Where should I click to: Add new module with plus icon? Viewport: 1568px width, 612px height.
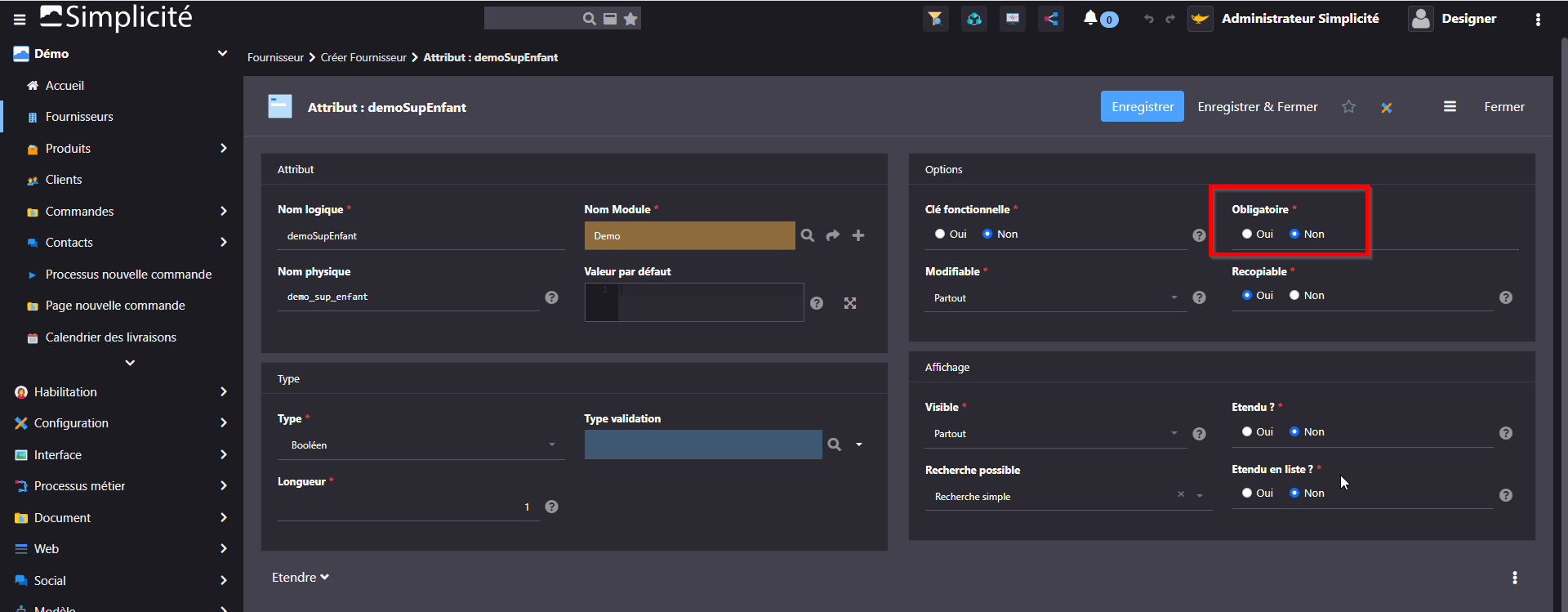858,235
